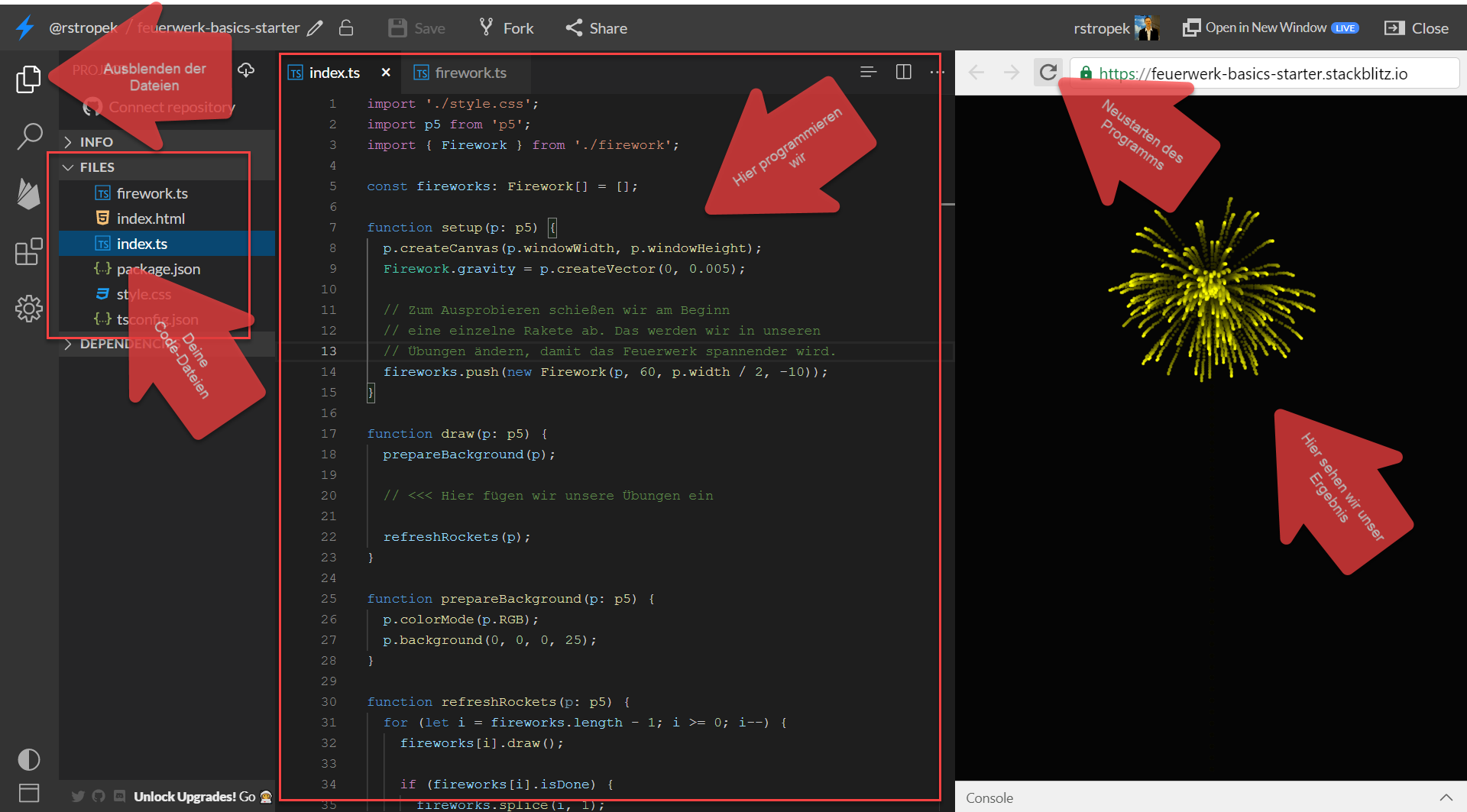1467x812 pixels.
Task: Open the Console panel label
Action: click(x=989, y=798)
